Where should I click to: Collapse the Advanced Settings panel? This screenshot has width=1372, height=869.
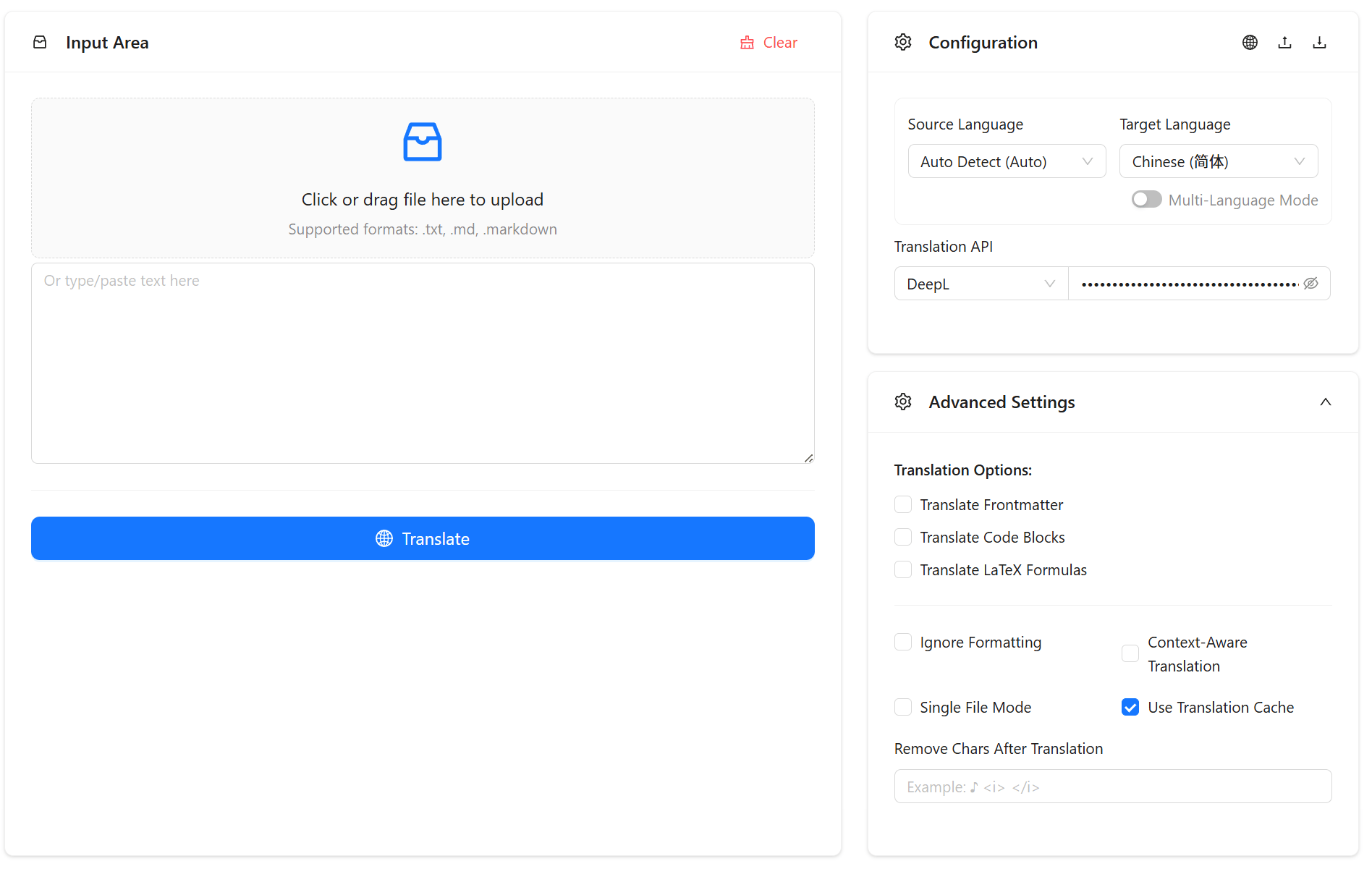1325,402
